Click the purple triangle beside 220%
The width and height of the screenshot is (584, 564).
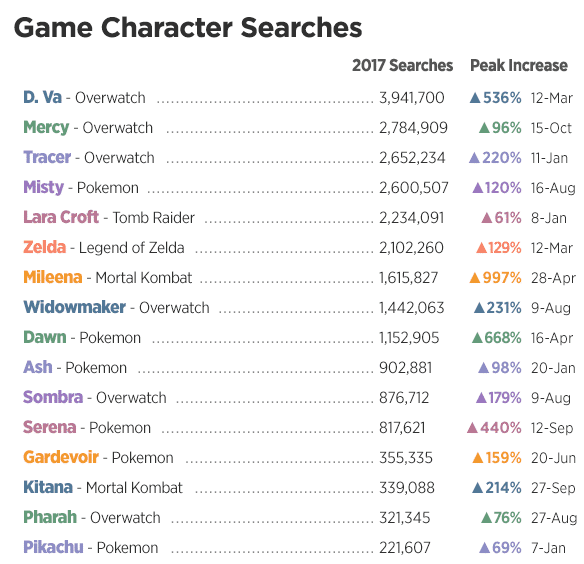(474, 158)
